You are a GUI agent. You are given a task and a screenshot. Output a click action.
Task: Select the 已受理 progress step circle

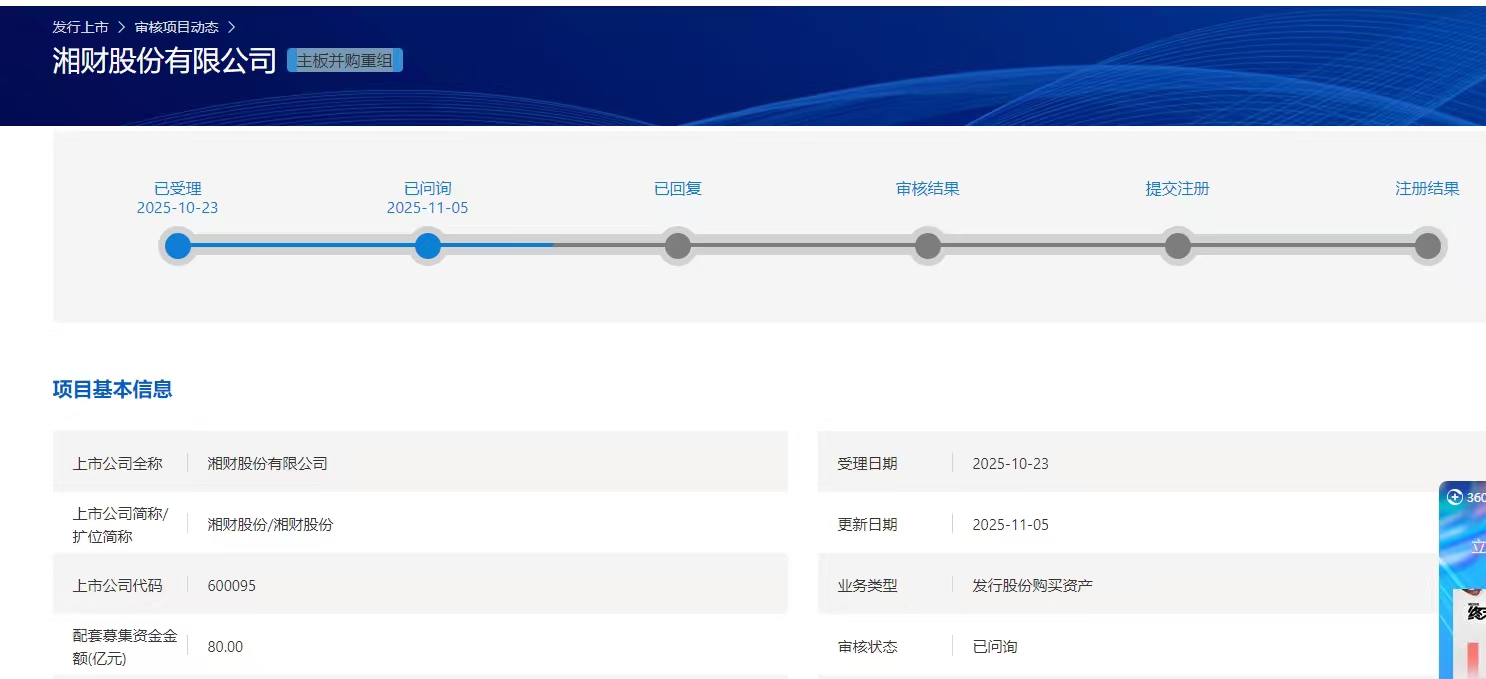178,246
